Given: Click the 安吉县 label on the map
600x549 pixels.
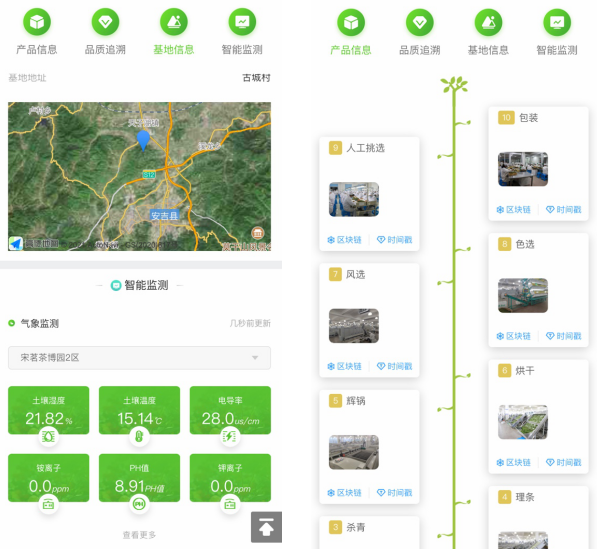Looking at the screenshot, I should click(x=165, y=215).
